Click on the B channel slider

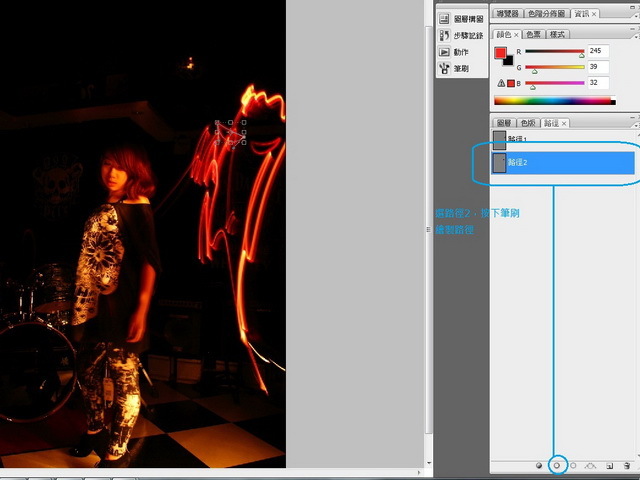(x=555, y=83)
